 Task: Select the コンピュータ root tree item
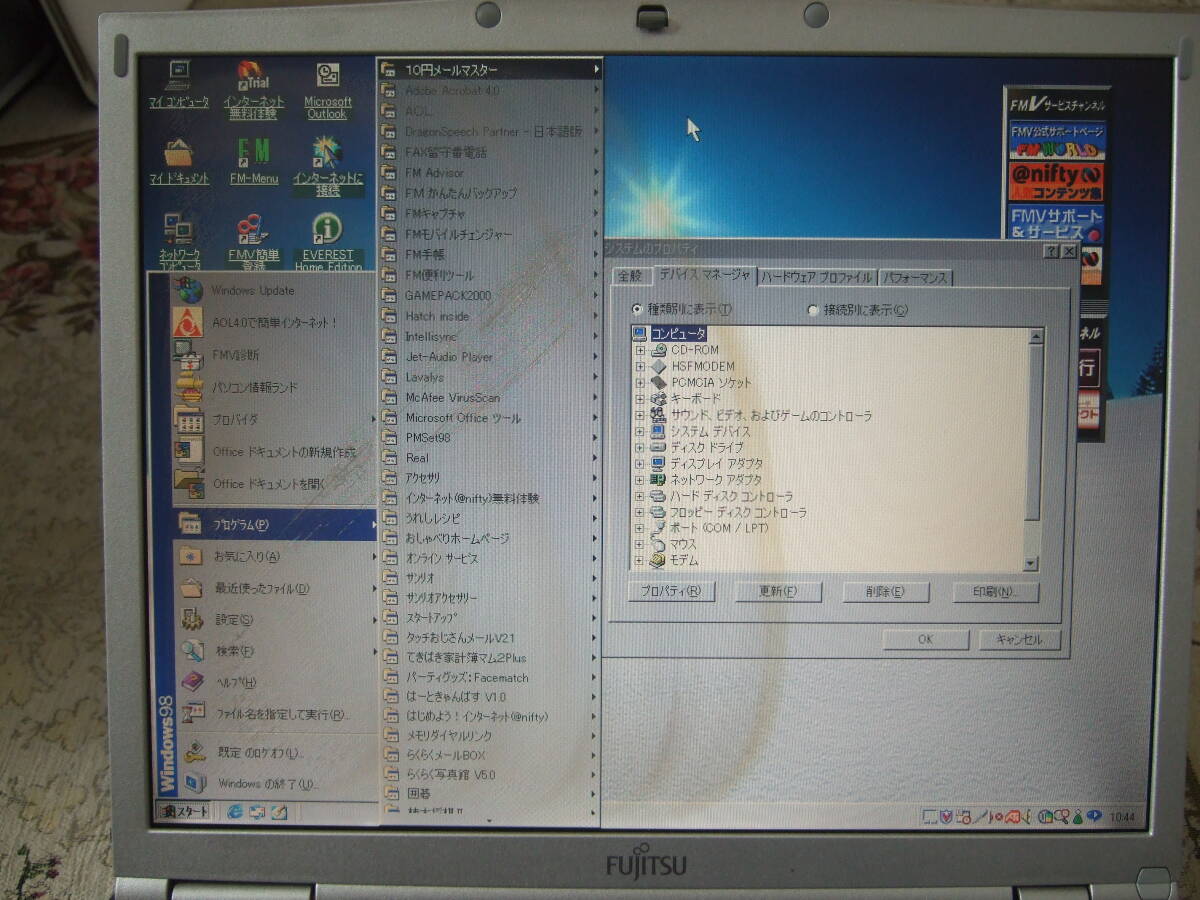tap(678, 334)
